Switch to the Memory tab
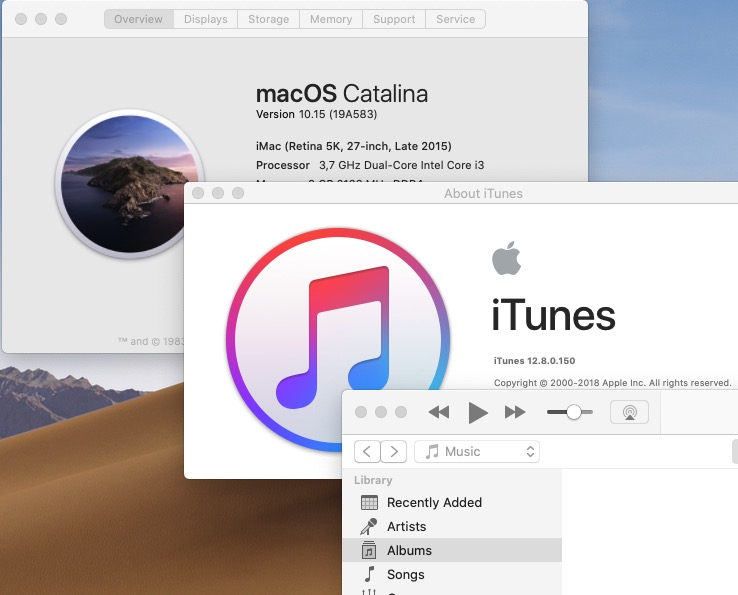 (331, 19)
